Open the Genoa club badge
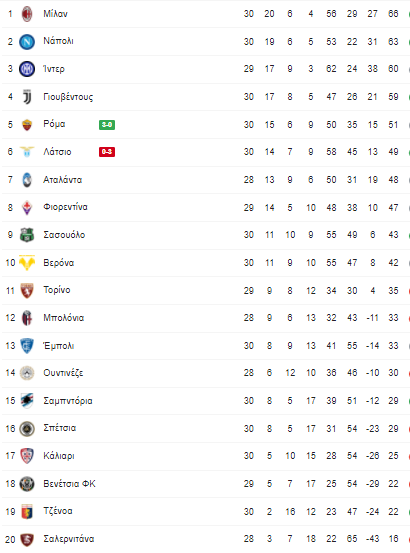410x553 pixels. [27, 511]
